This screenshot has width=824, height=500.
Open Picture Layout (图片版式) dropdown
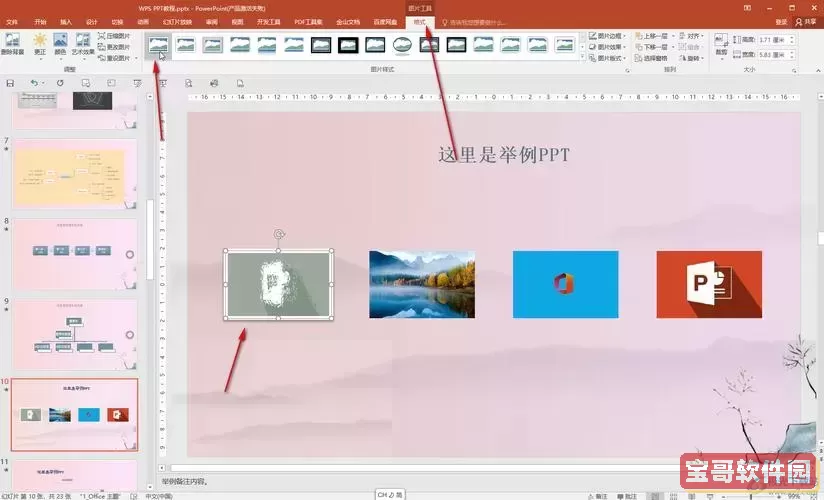607,58
